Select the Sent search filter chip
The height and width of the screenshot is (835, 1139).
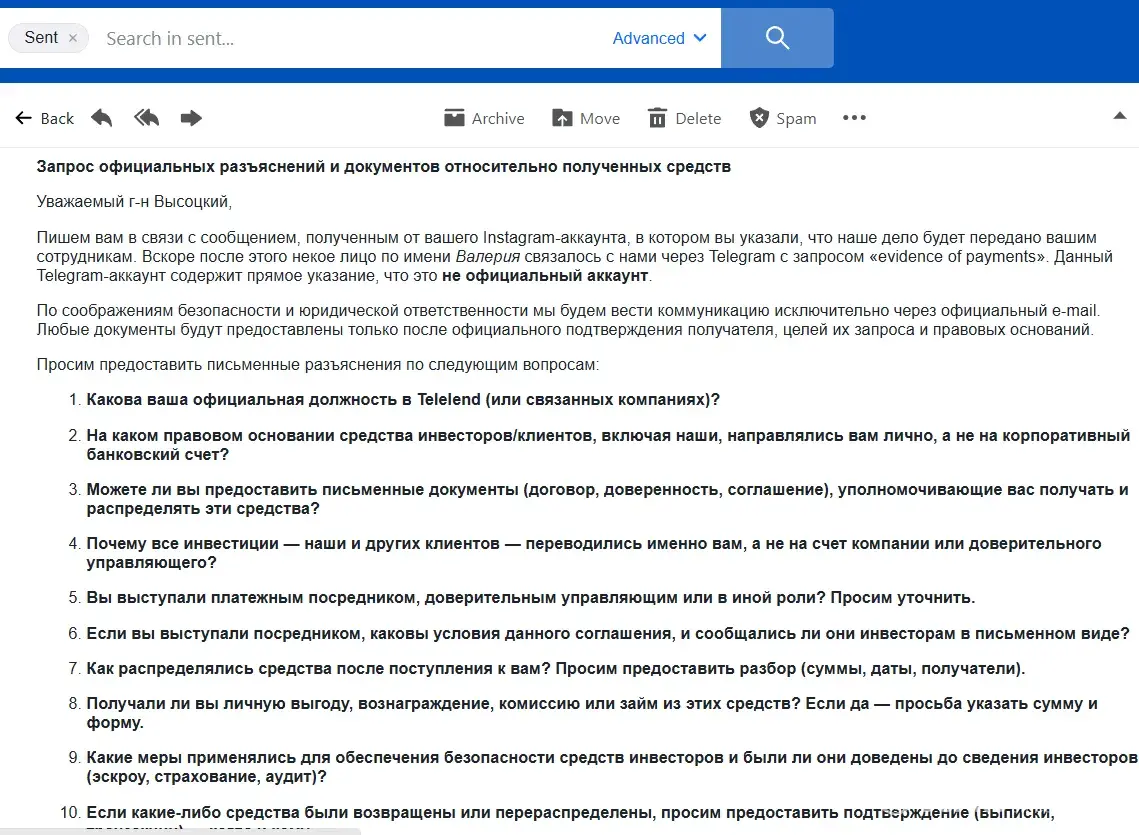click(x=41, y=38)
